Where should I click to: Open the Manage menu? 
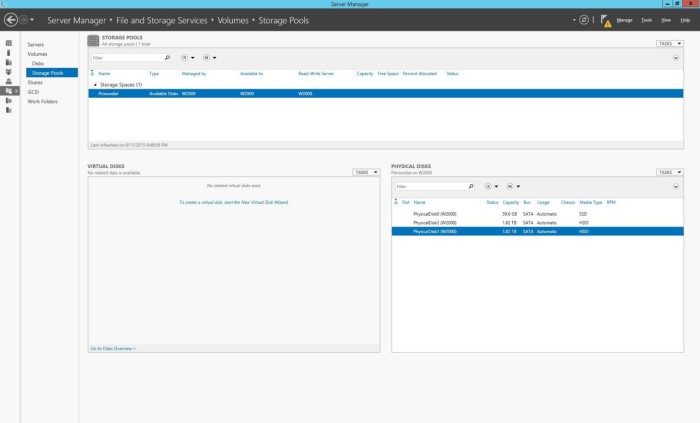pyautogui.click(x=624, y=20)
